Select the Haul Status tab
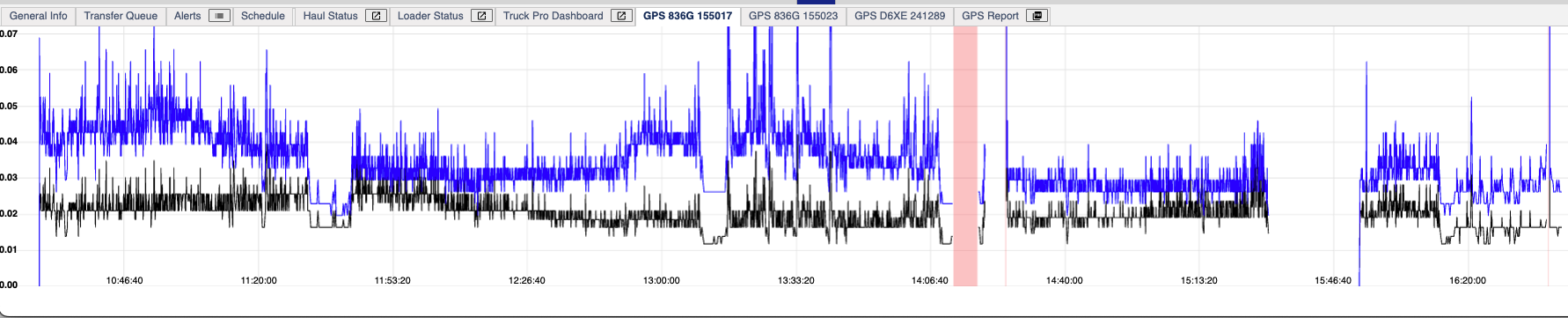 (331, 16)
